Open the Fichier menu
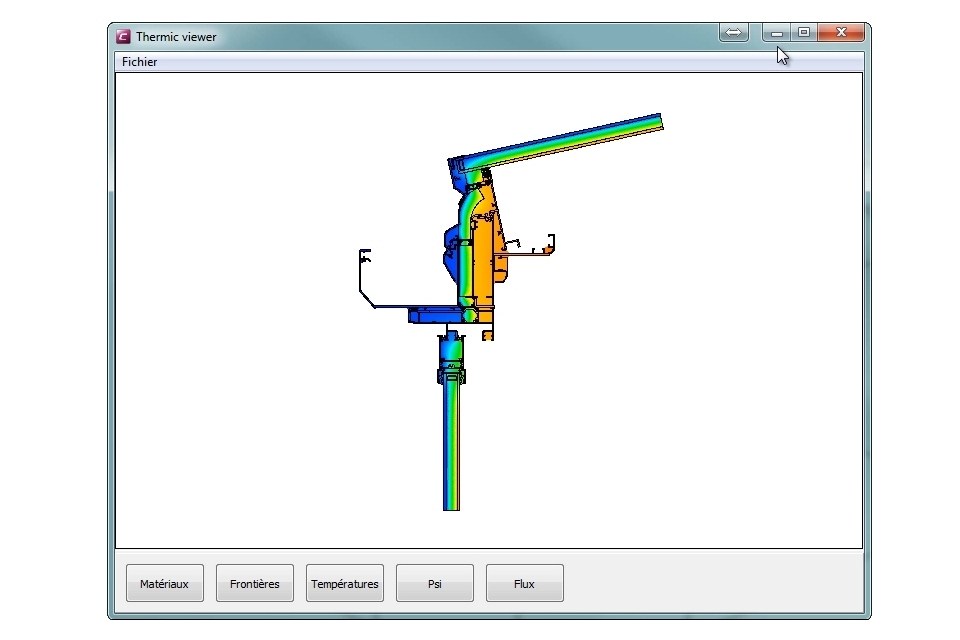The width and height of the screenshot is (960, 640). 140,62
